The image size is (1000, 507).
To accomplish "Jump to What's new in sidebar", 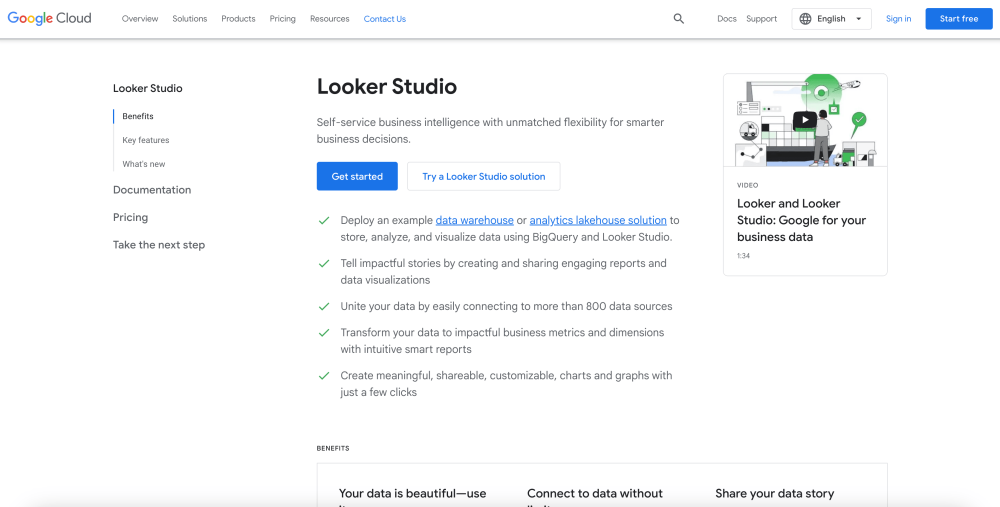I will tap(143, 164).
